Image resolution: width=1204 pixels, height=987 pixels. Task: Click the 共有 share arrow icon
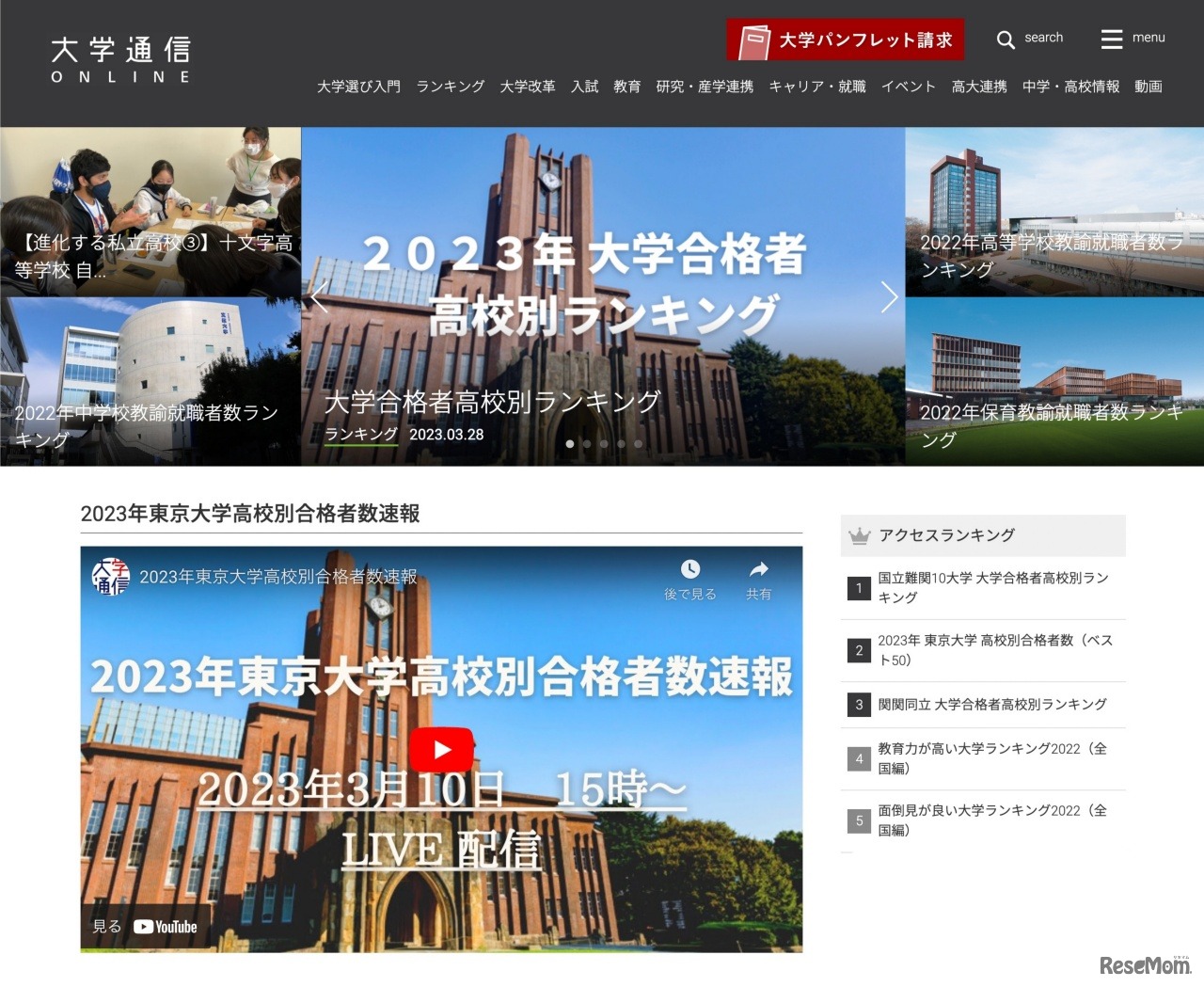pyautogui.click(x=758, y=569)
